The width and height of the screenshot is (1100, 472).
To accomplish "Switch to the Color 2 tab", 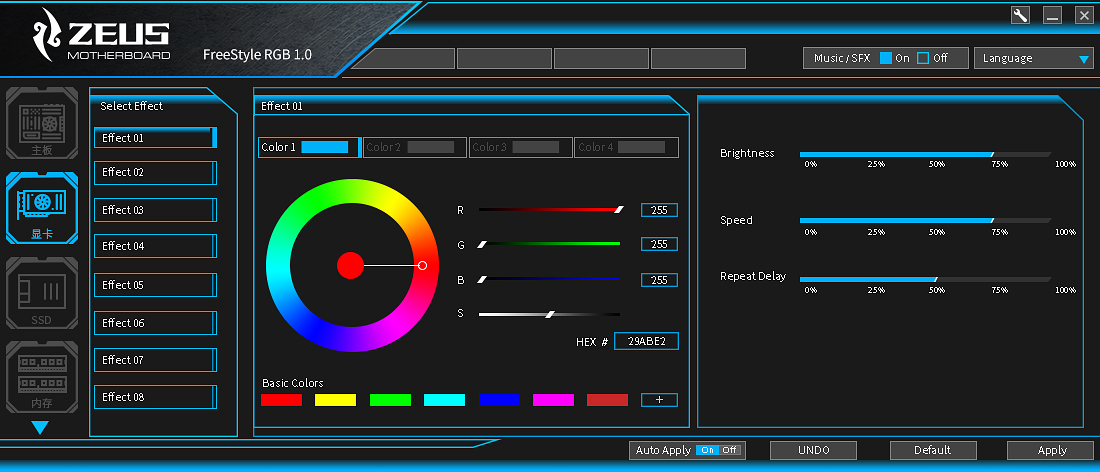I will pyautogui.click(x=414, y=148).
